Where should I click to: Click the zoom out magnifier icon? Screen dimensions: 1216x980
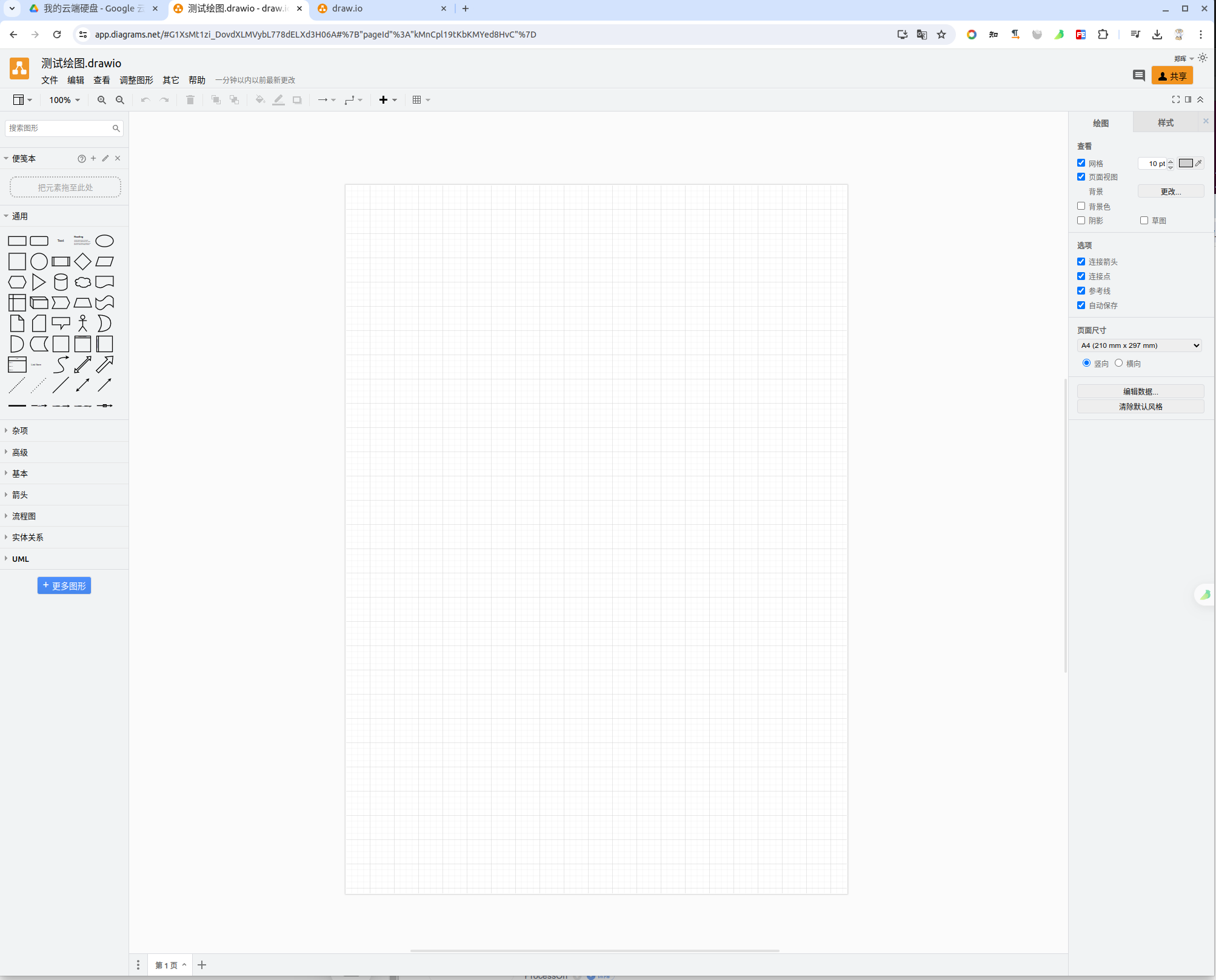pyautogui.click(x=120, y=100)
